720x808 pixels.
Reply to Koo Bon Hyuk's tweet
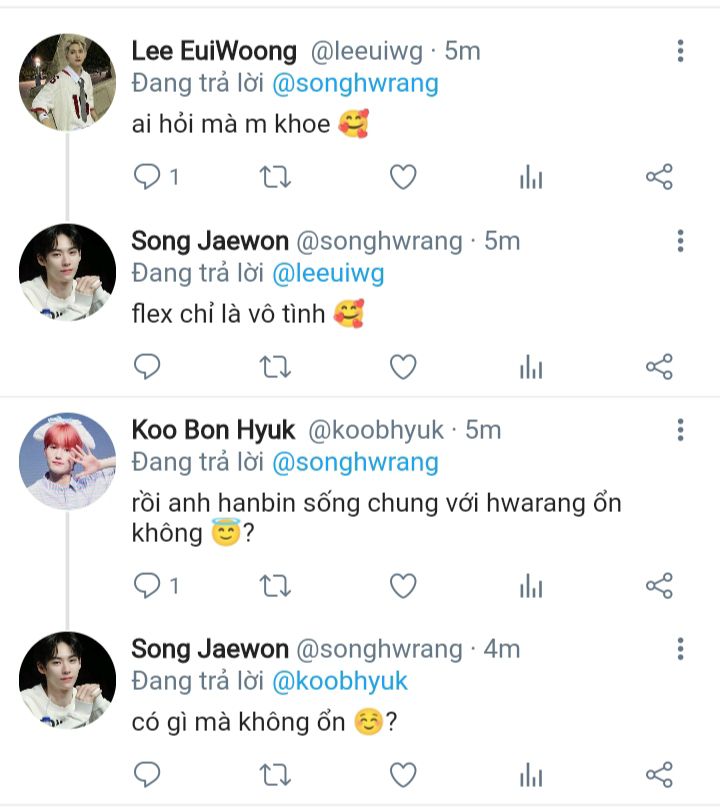click(148, 586)
